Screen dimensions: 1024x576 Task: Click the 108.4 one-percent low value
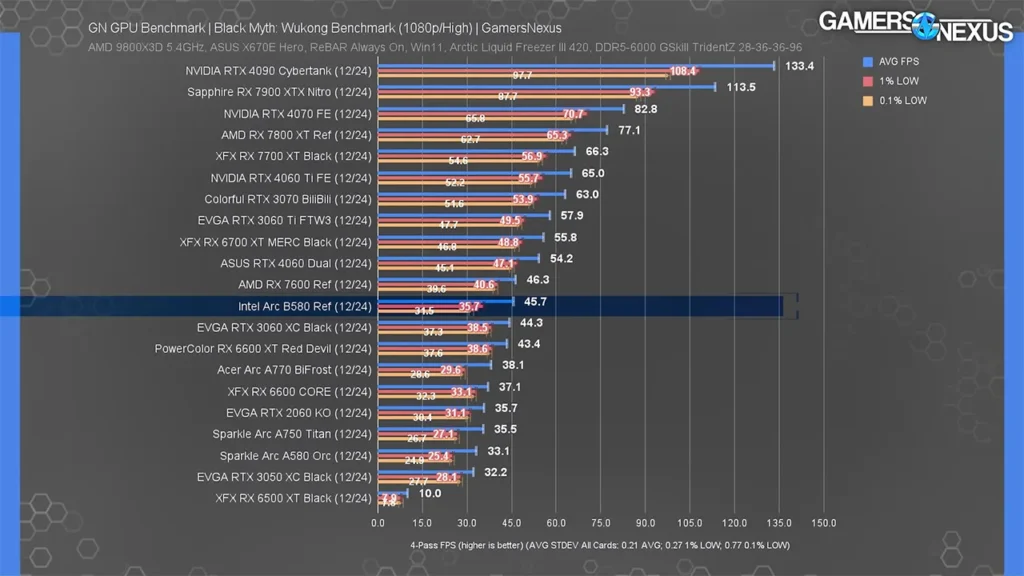point(682,71)
